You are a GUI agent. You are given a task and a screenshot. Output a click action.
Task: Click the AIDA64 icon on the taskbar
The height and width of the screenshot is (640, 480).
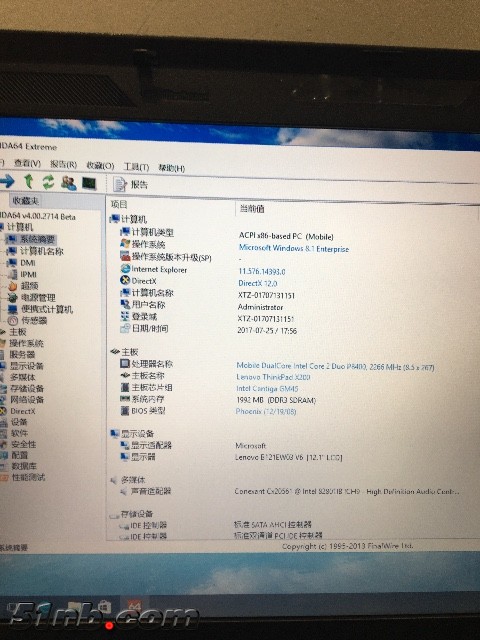tap(134, 606)
